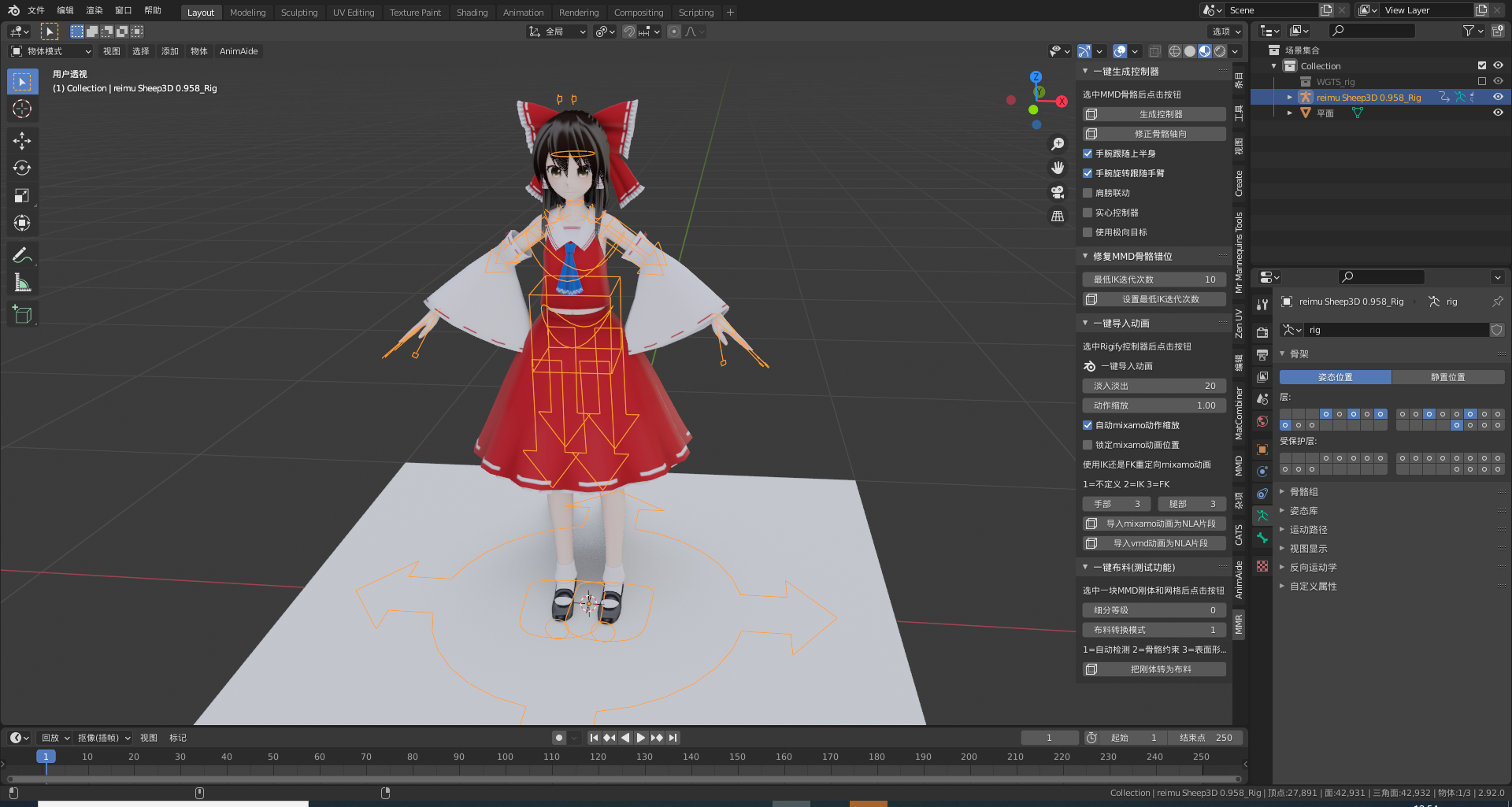
Task: Click the viewport pan hand icon
Action: (x=1058, y=168)
